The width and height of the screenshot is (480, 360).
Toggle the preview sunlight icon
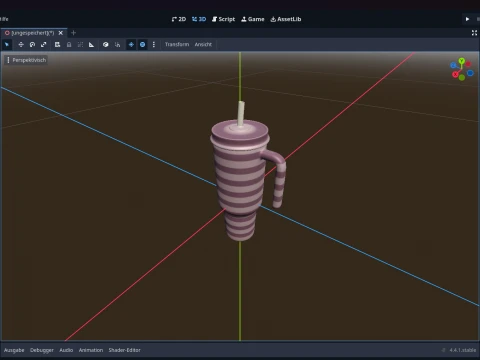pyautogui.click(x=131, y=44)
